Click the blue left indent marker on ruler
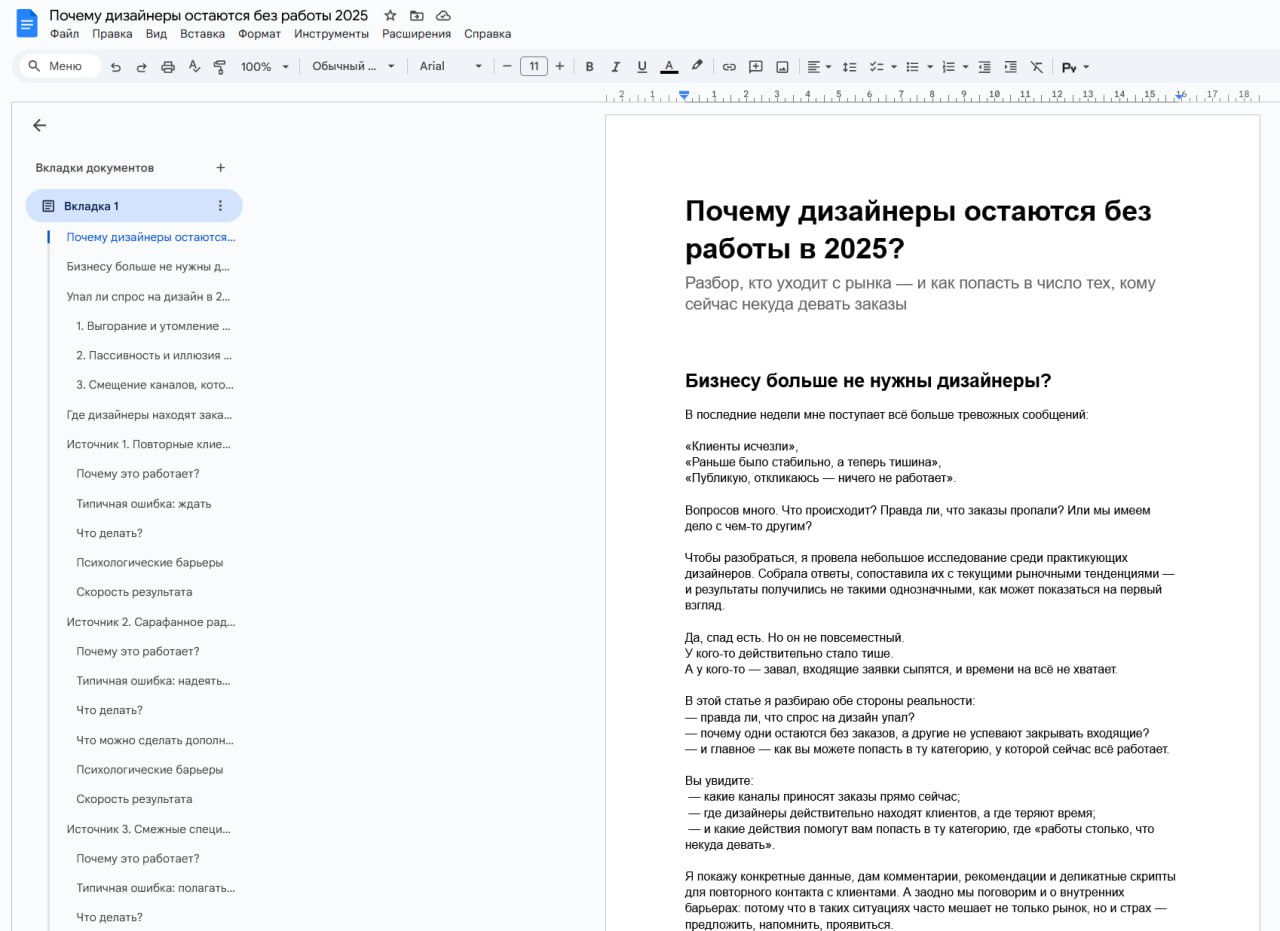The image size is (1280, 931). pos(684,95)
